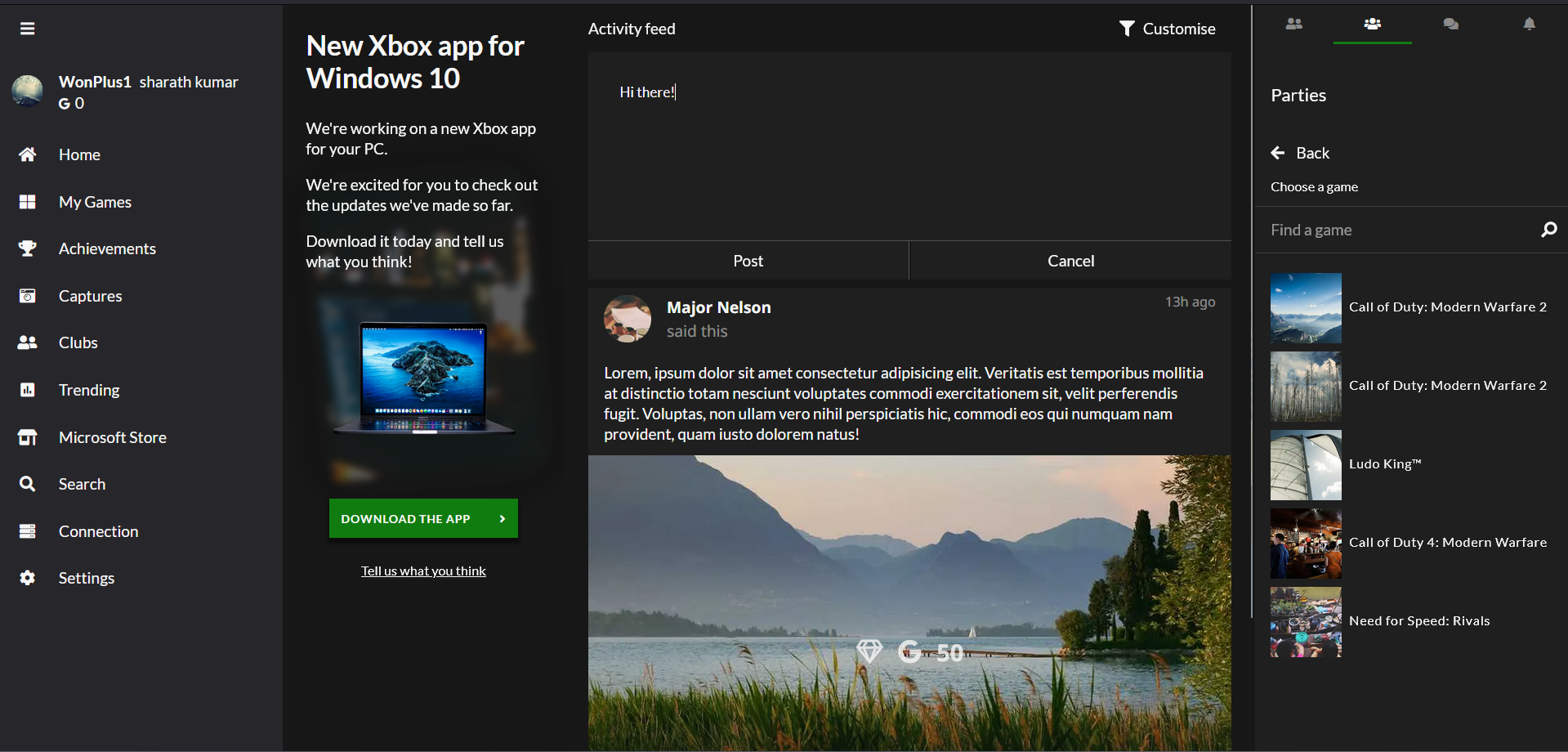This screenshot has width=1568, height=752.
Task: Click the Customise text button
Action: point(1179,29)
